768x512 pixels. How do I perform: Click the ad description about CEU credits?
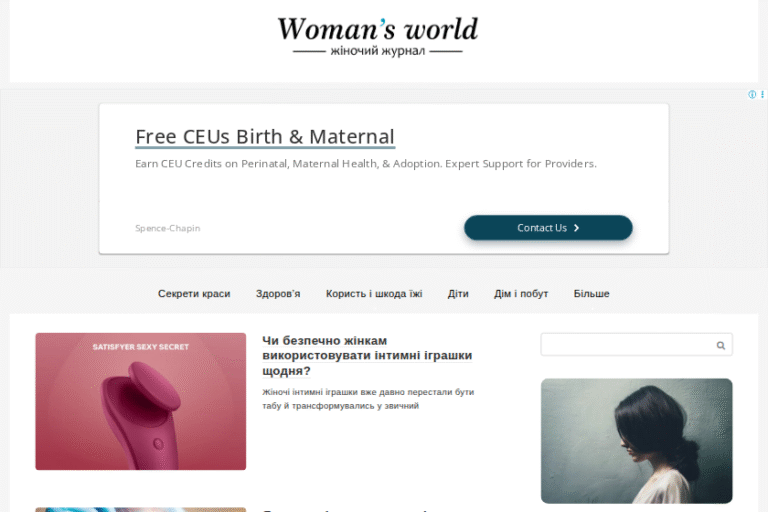pos(366,164)
